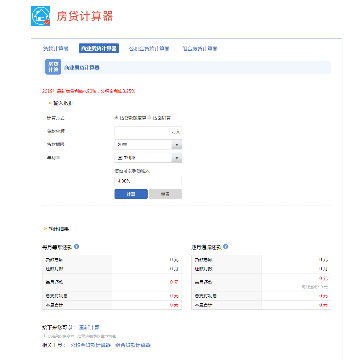360x360 pixels.
Task: Open the loan term dropdown
Action: point(148,145)
